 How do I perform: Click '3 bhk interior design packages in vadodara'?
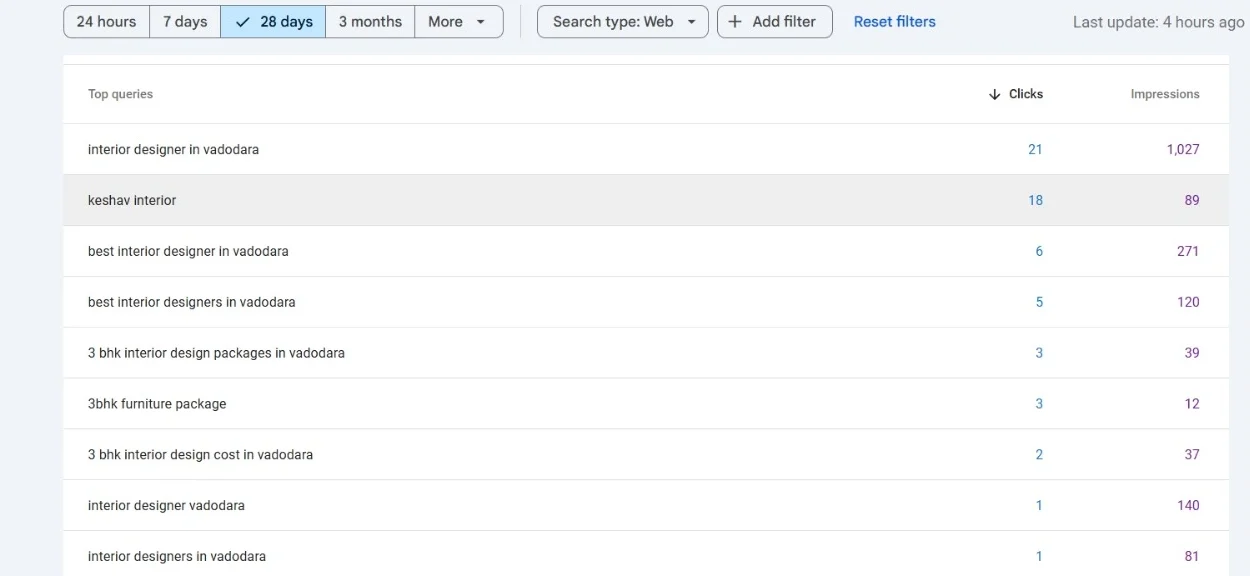(216, 353)
